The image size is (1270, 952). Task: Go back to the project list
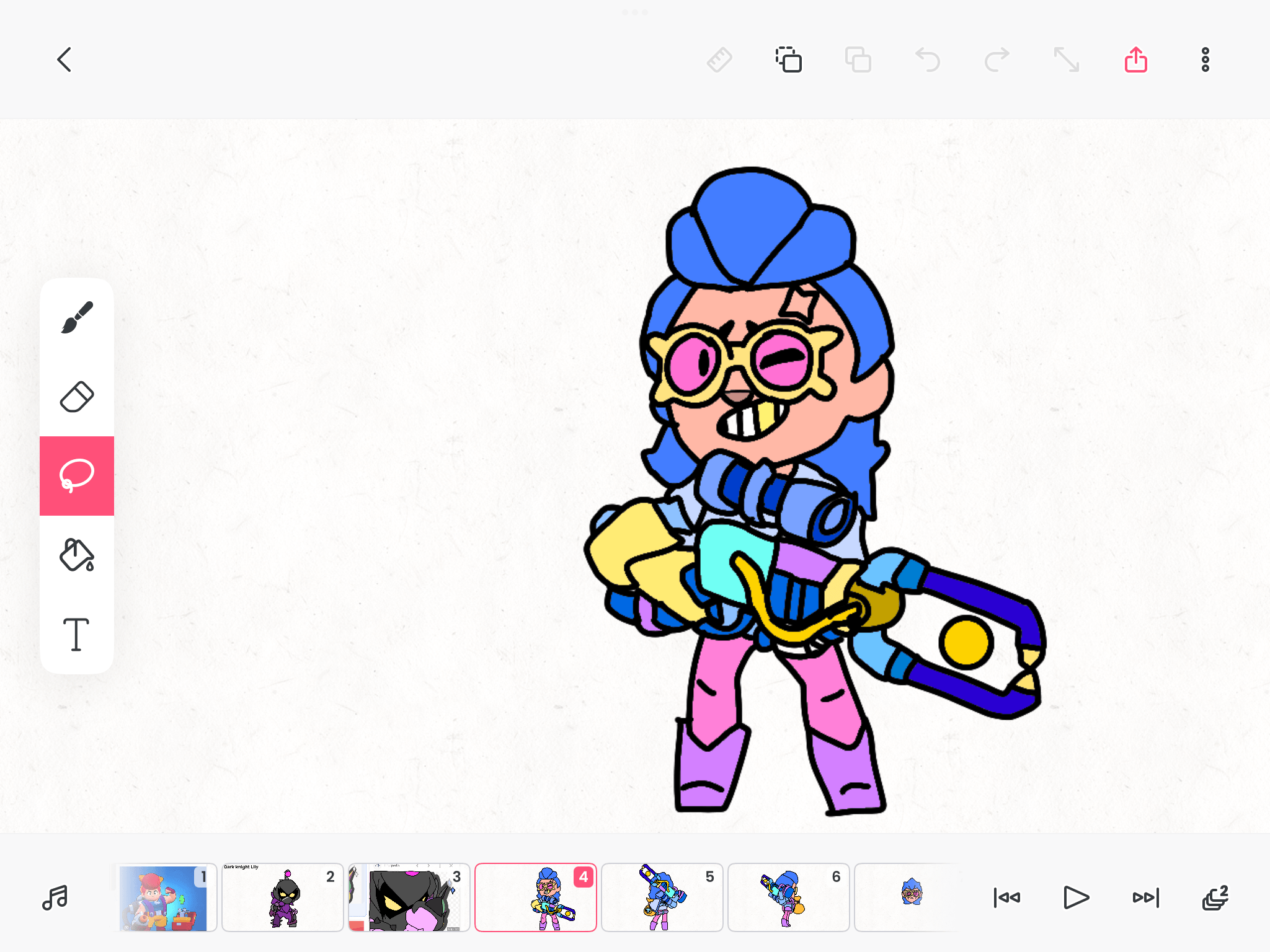coord(64,59)
